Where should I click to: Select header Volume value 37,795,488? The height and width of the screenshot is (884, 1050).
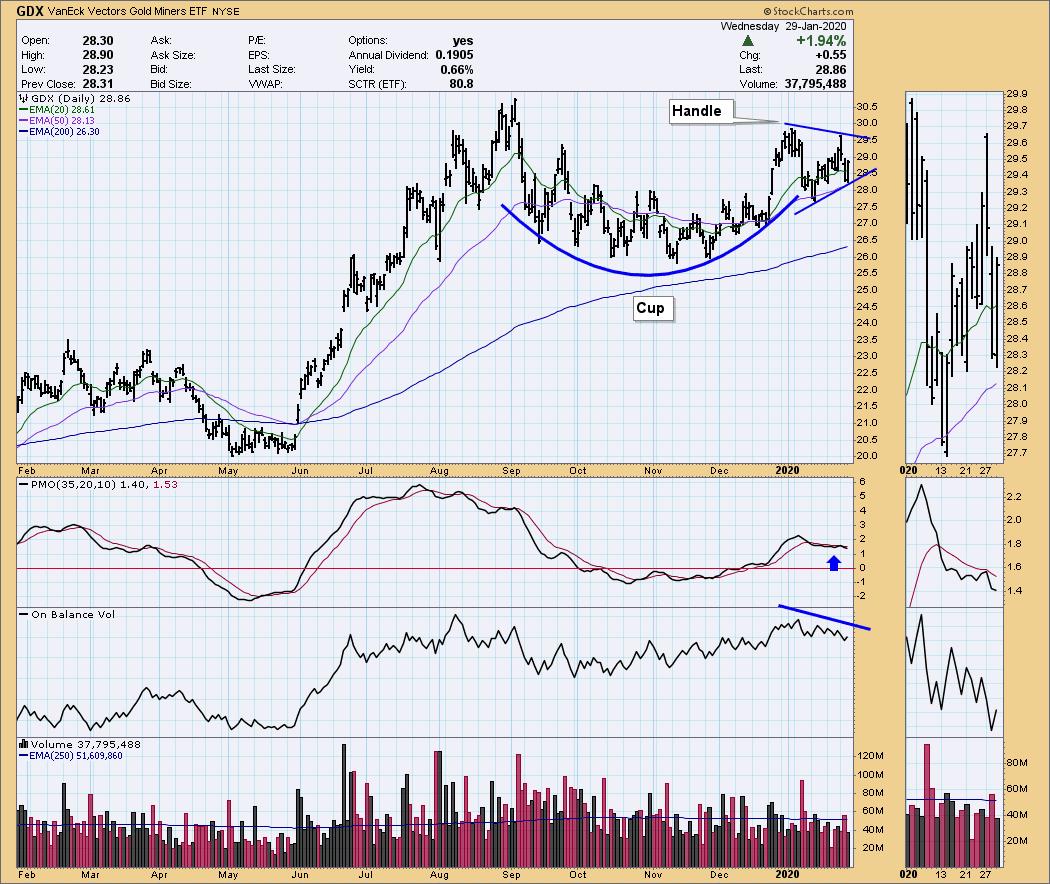tap(816, 84)
